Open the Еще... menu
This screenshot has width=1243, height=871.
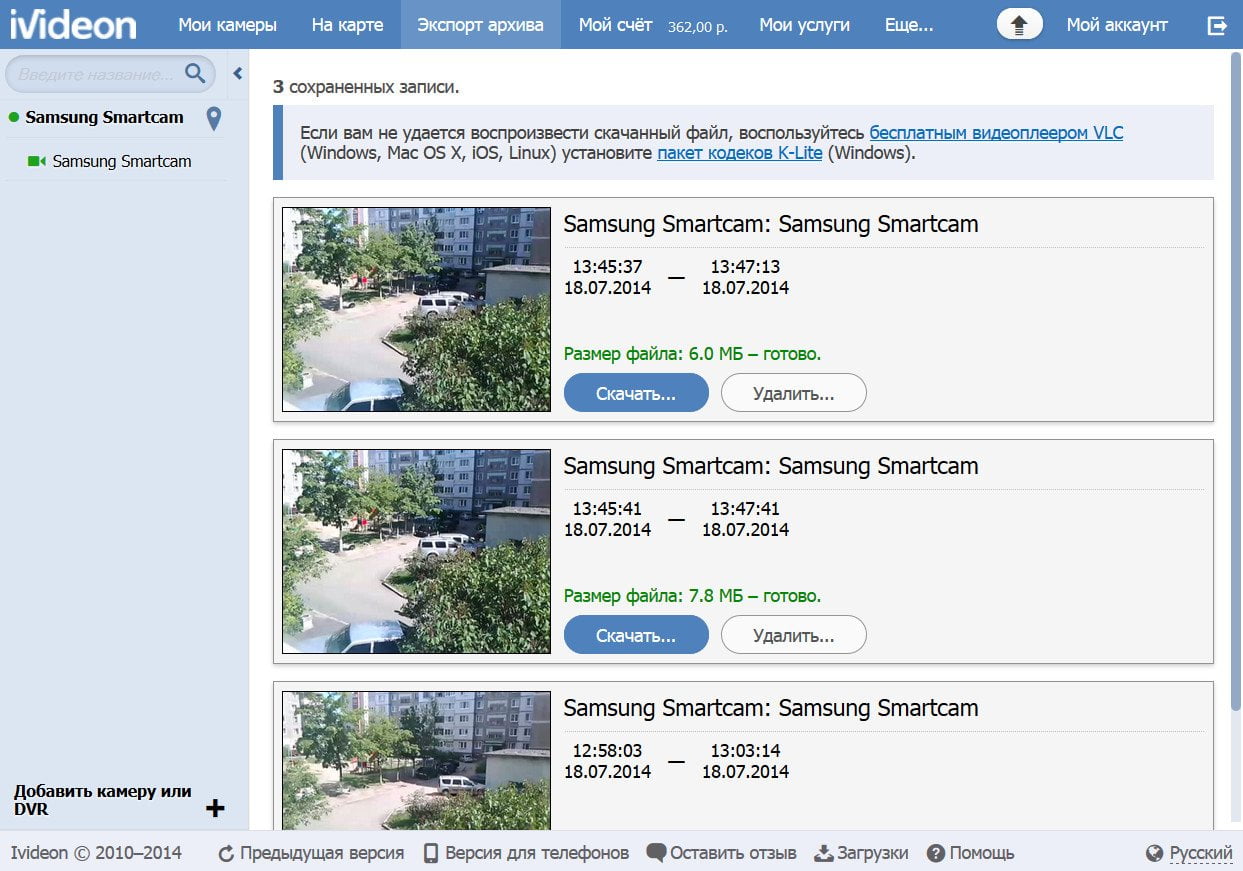909,25
